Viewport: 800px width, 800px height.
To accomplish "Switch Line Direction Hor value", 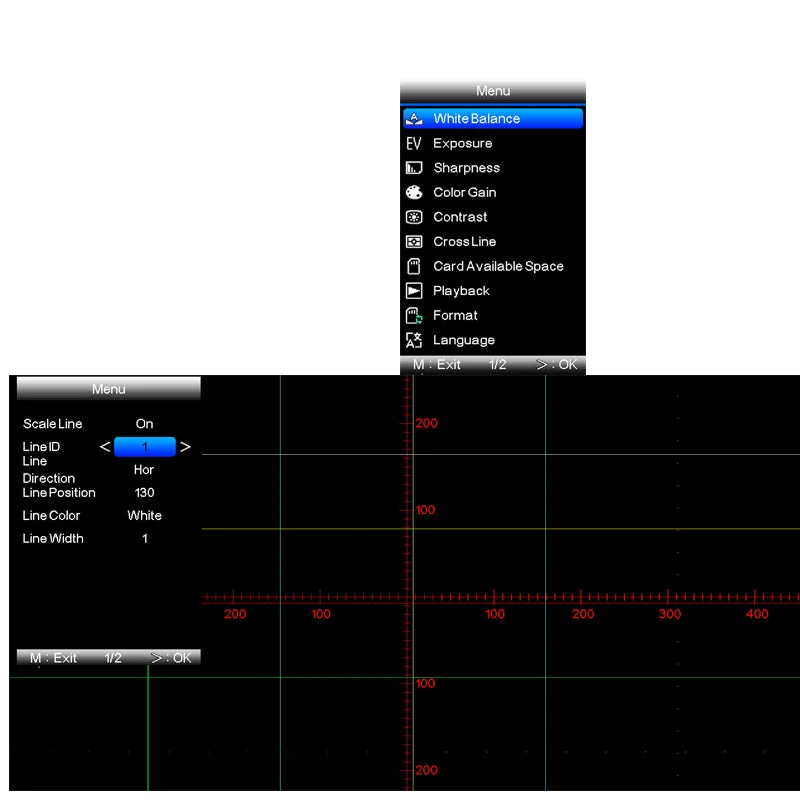I will point(144,470).
